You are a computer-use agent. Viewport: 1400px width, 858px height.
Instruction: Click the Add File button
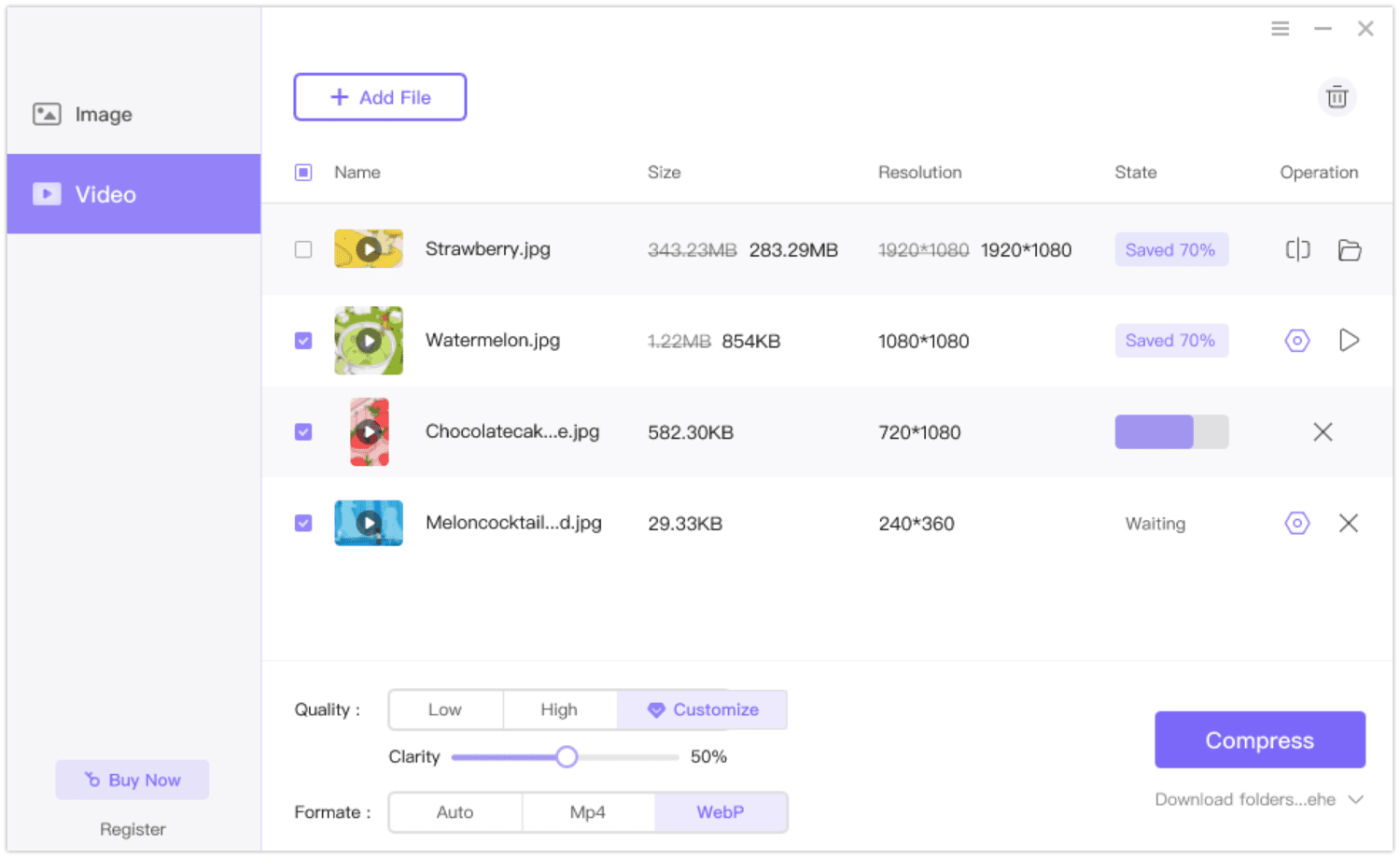(380, 97)
